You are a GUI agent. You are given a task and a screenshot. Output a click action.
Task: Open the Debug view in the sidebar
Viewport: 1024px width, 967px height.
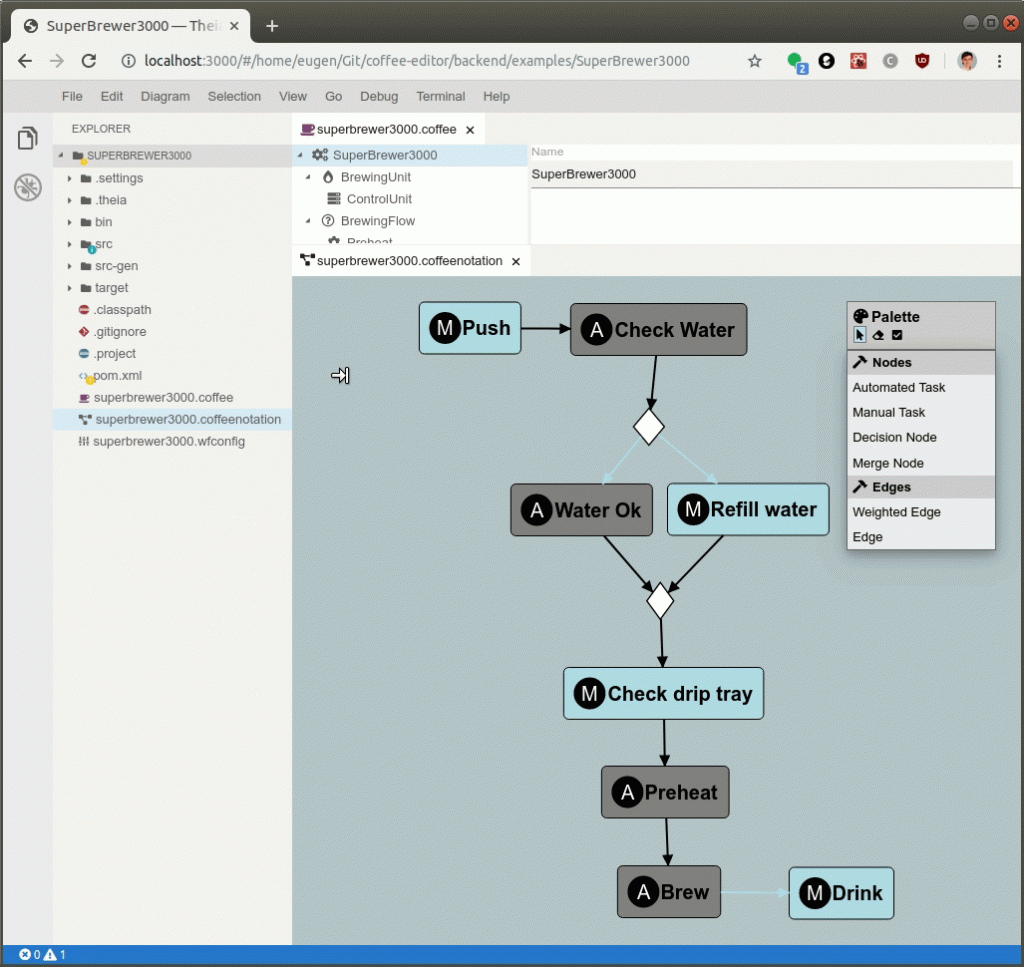pos(28,185)
